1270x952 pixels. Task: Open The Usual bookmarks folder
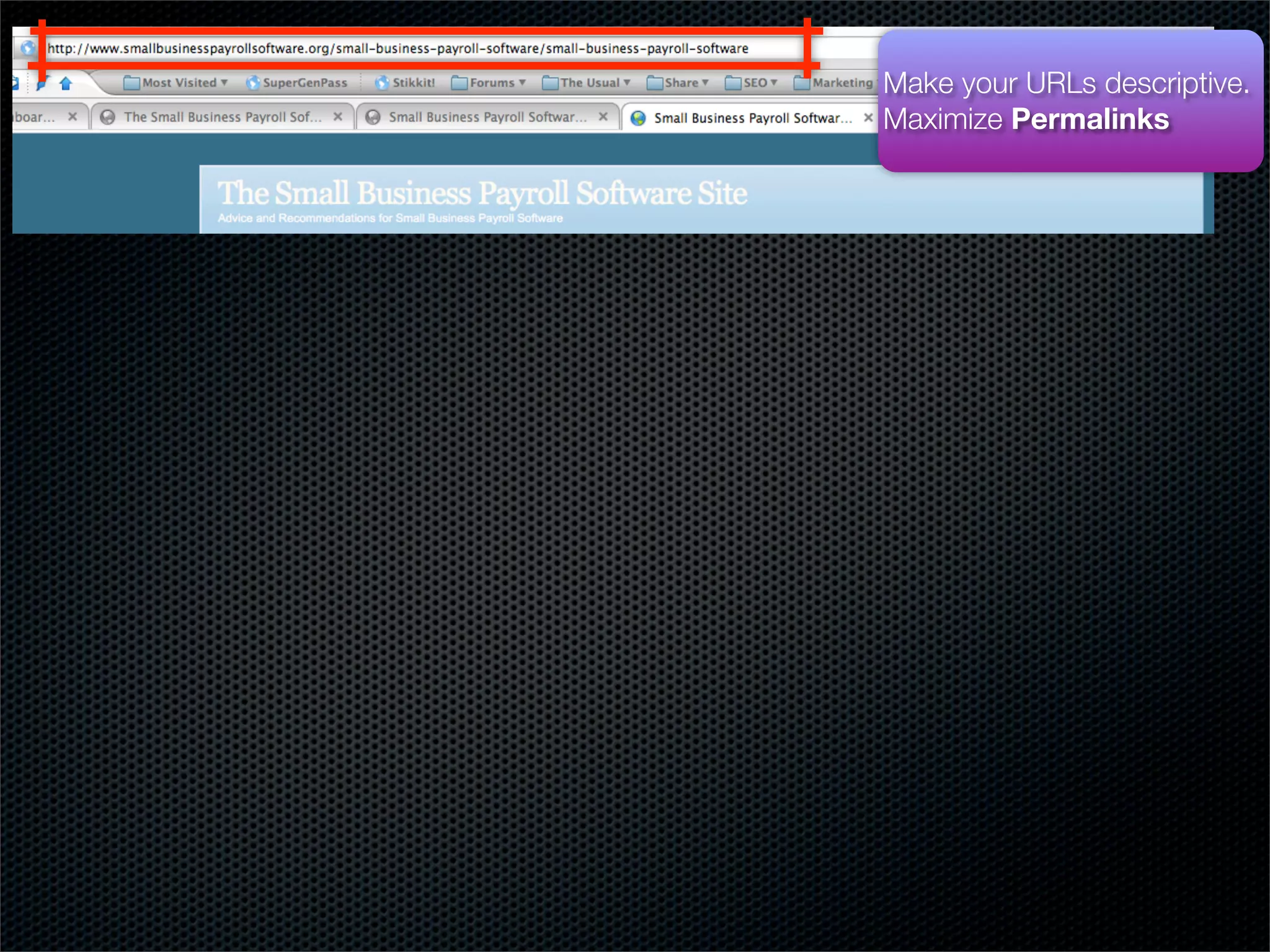click(587, 82)
